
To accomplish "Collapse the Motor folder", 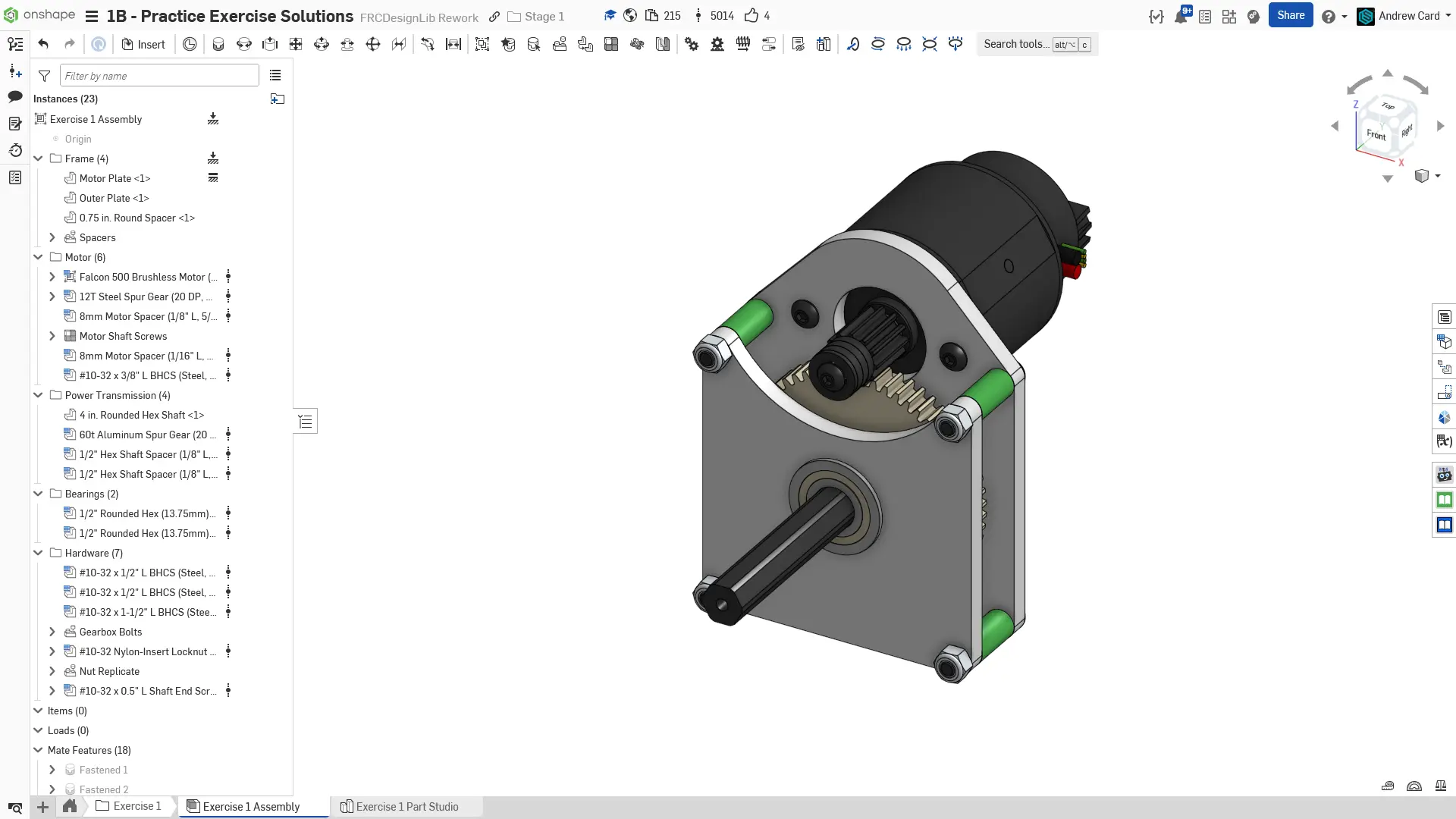I will [x=38, y=257].
